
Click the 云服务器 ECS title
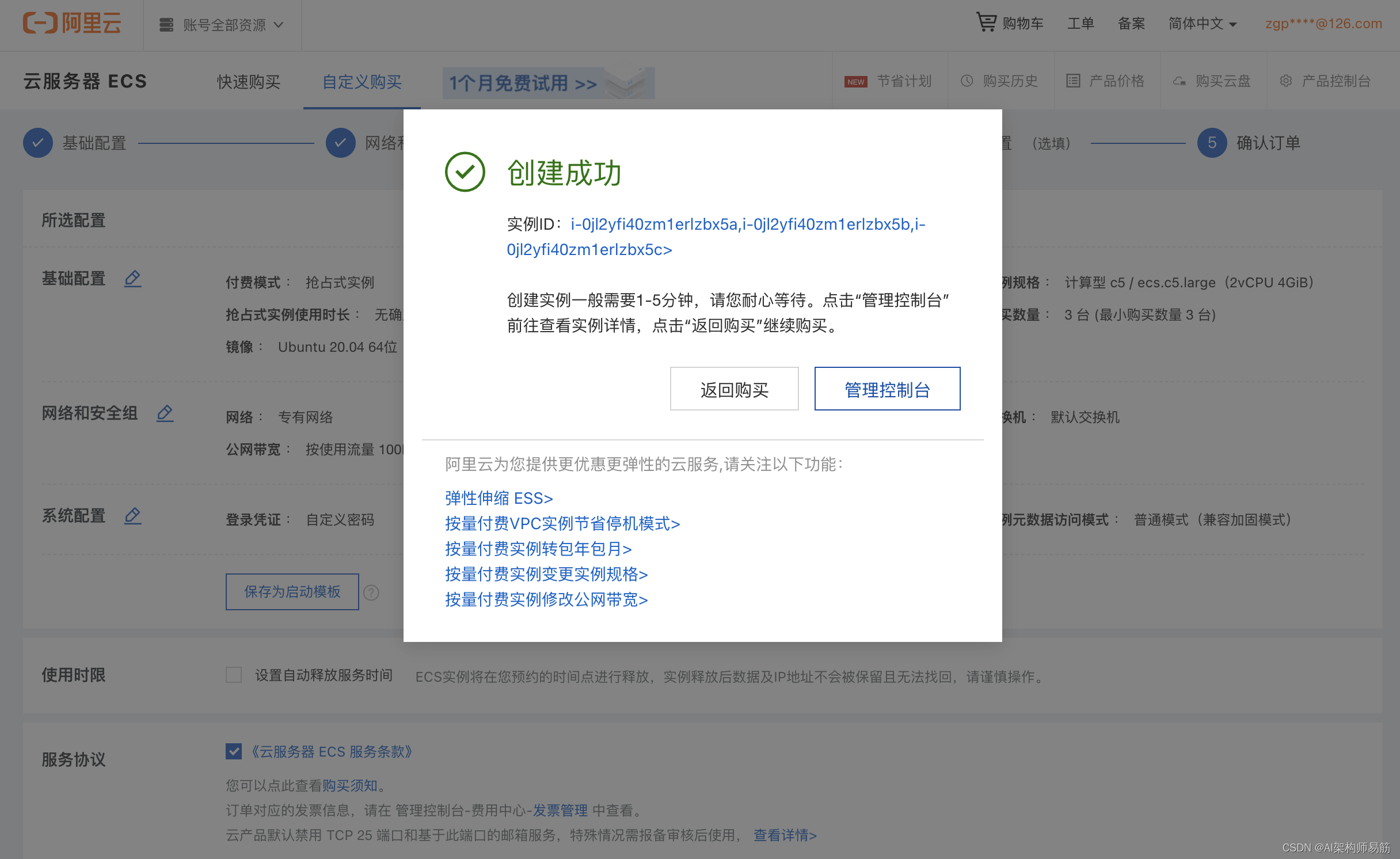(85, 81)
